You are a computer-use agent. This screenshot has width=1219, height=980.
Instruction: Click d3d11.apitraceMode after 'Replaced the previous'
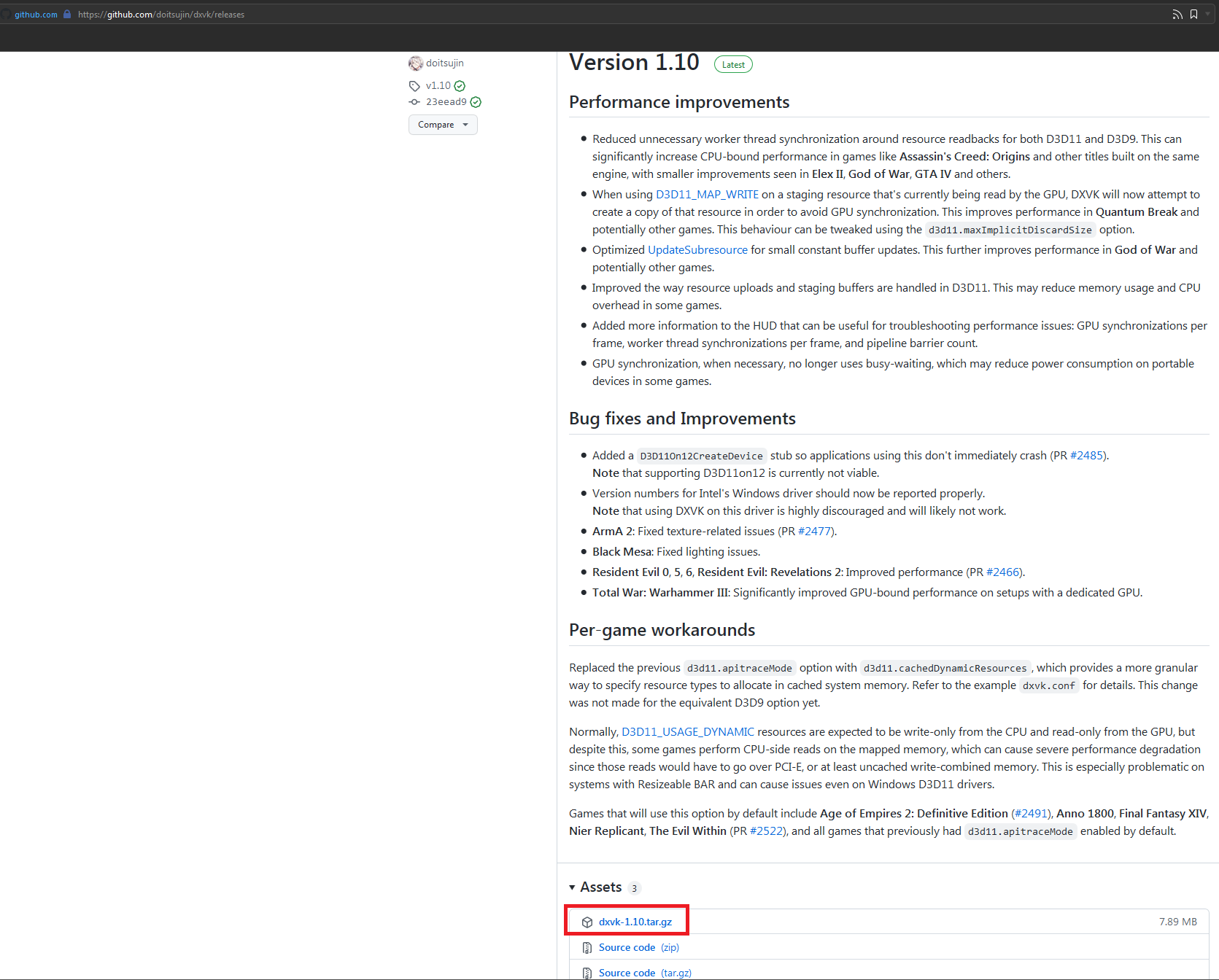coord(740,669)
